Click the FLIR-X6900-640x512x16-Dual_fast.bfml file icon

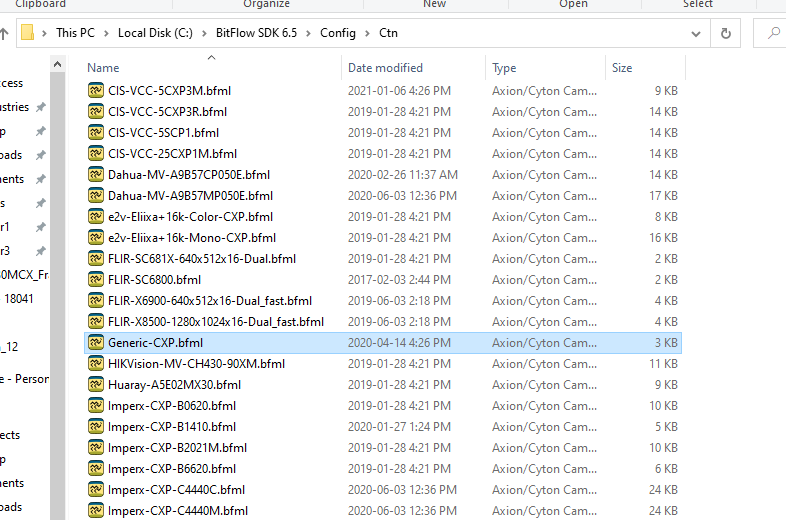click(96, 301)
